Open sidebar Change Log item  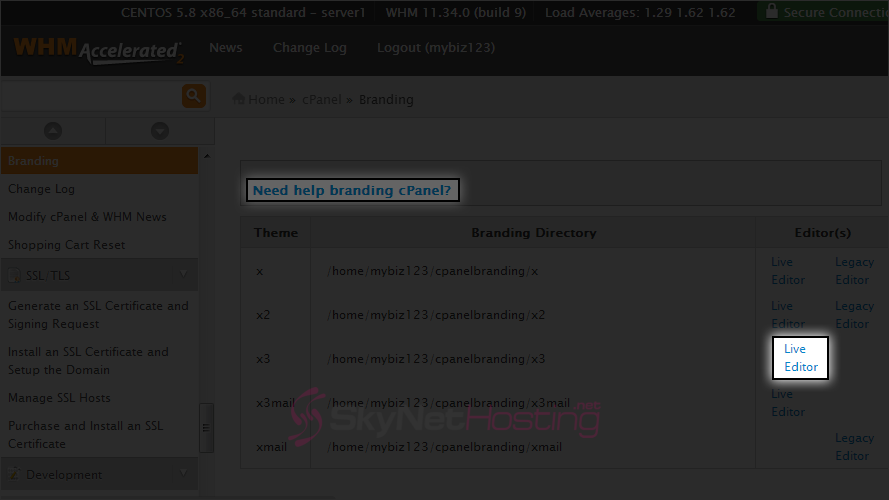coord(41,189)
